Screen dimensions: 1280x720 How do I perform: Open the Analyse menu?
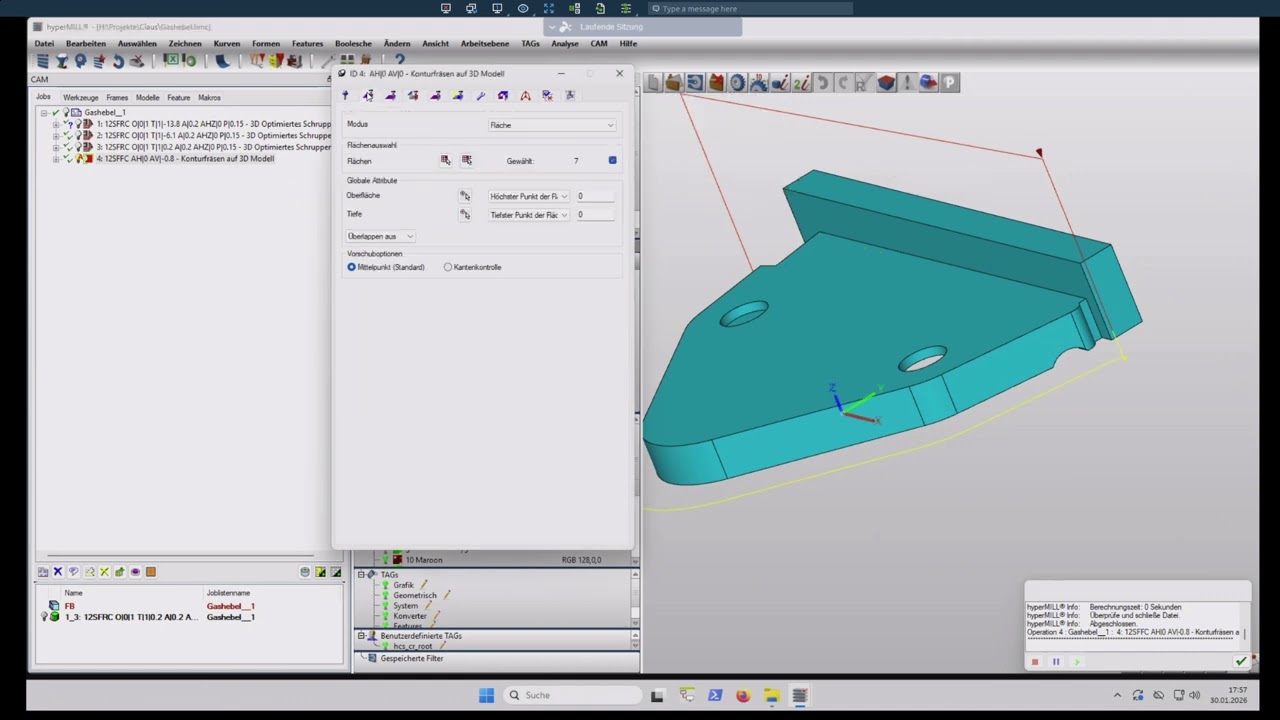(565, 44)
